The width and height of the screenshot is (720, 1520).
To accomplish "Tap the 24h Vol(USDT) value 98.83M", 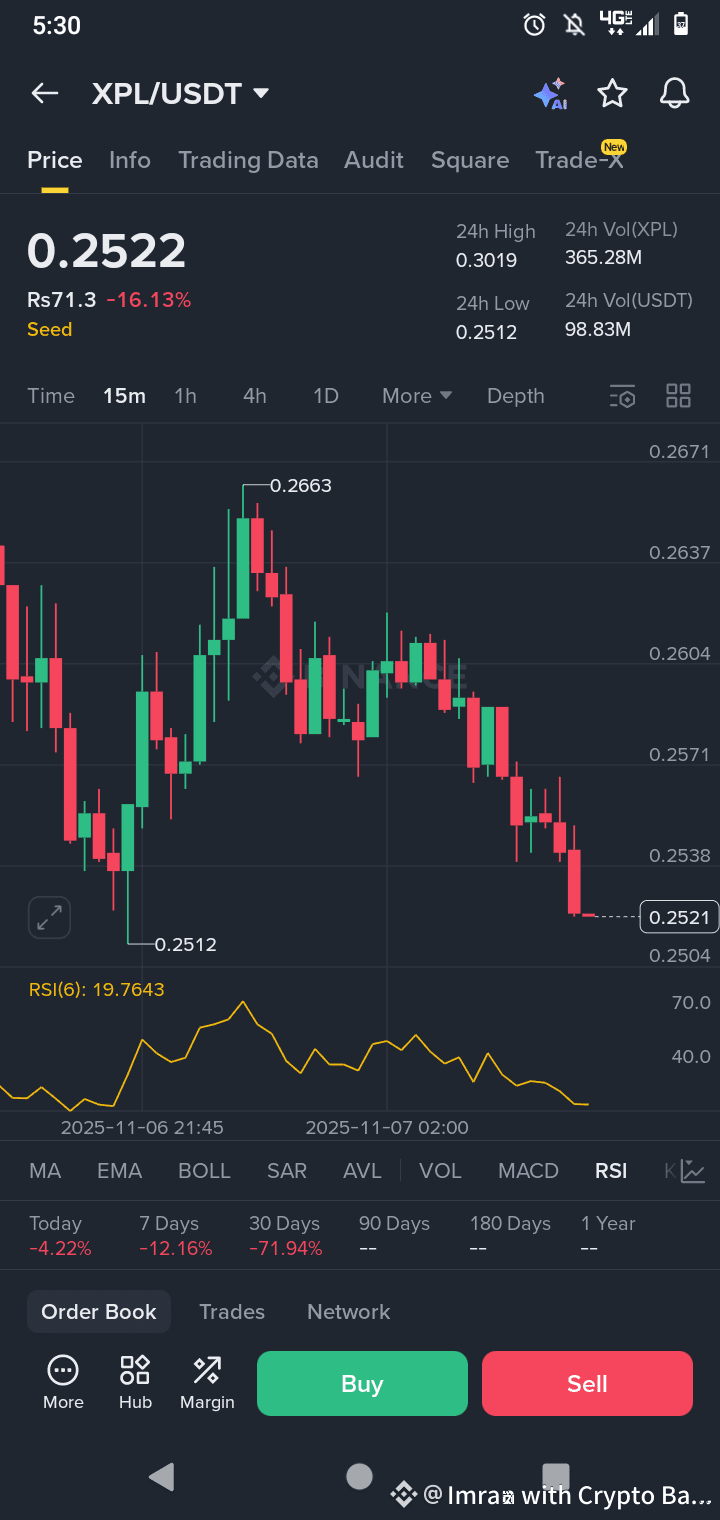I will [598, 328].
